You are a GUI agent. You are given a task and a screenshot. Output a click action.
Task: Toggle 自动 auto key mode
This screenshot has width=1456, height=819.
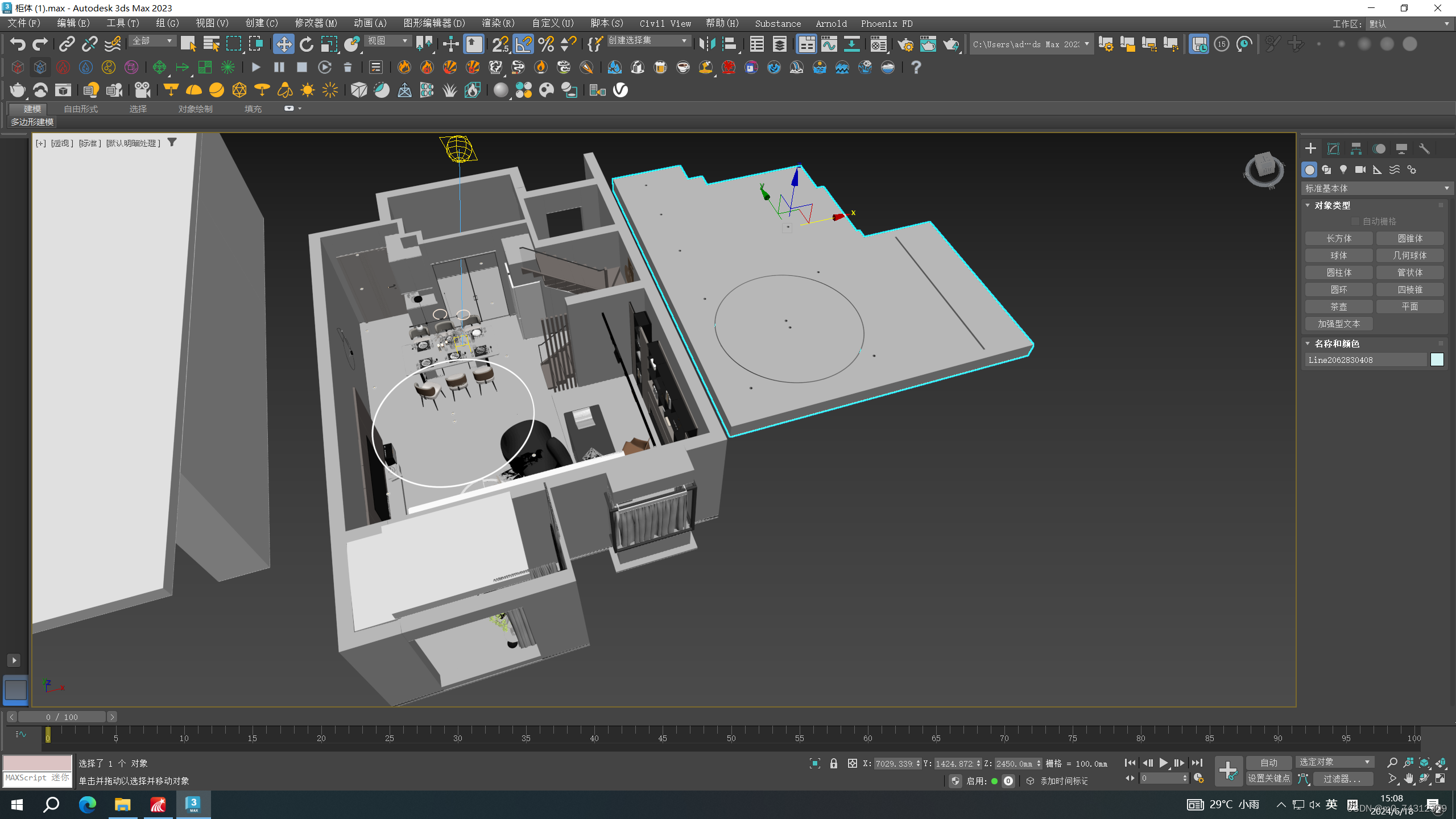point(1268,763)
